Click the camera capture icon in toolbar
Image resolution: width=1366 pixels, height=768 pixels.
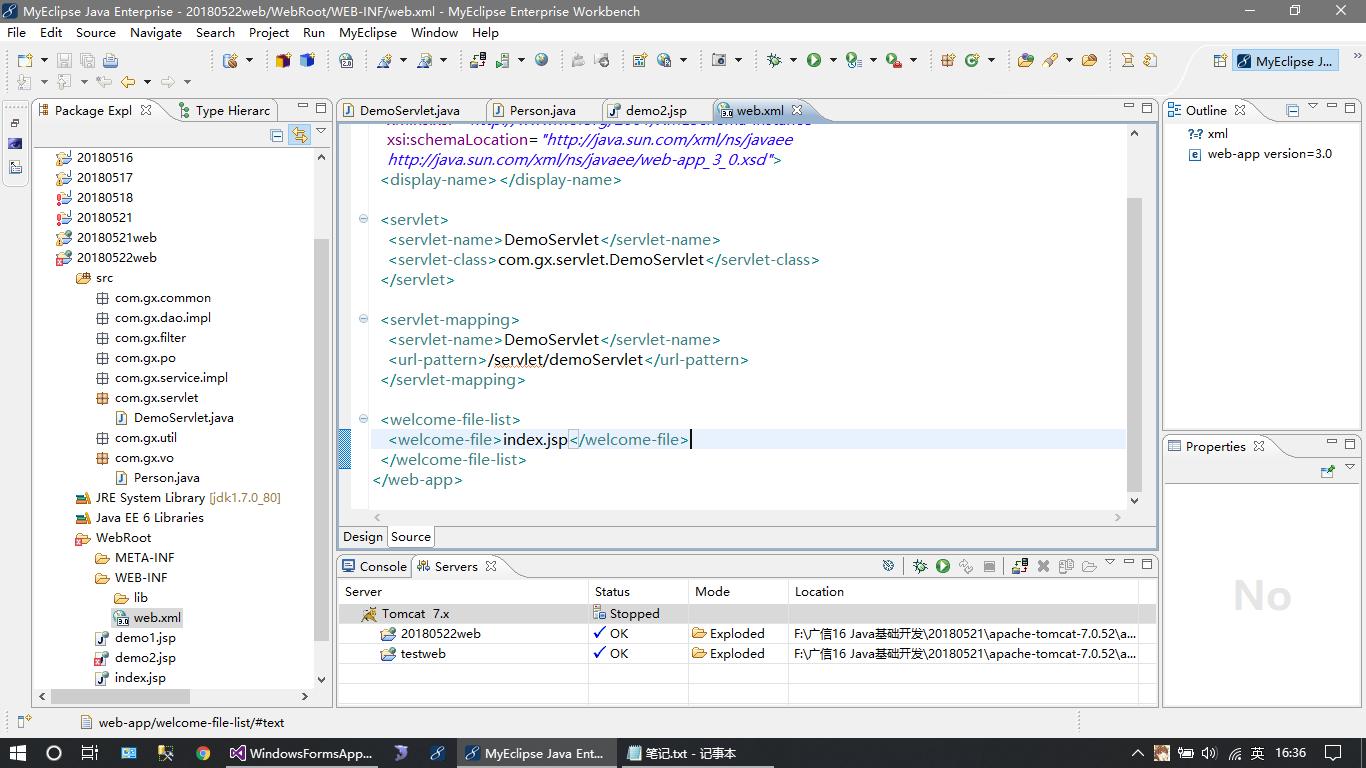pos(719,61)
